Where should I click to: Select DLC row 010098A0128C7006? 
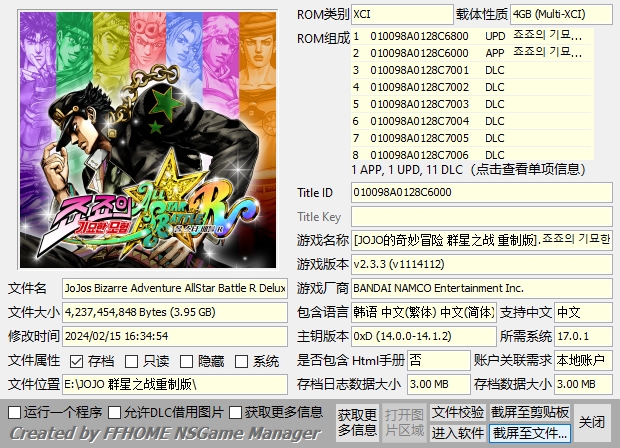pos(472,154)
